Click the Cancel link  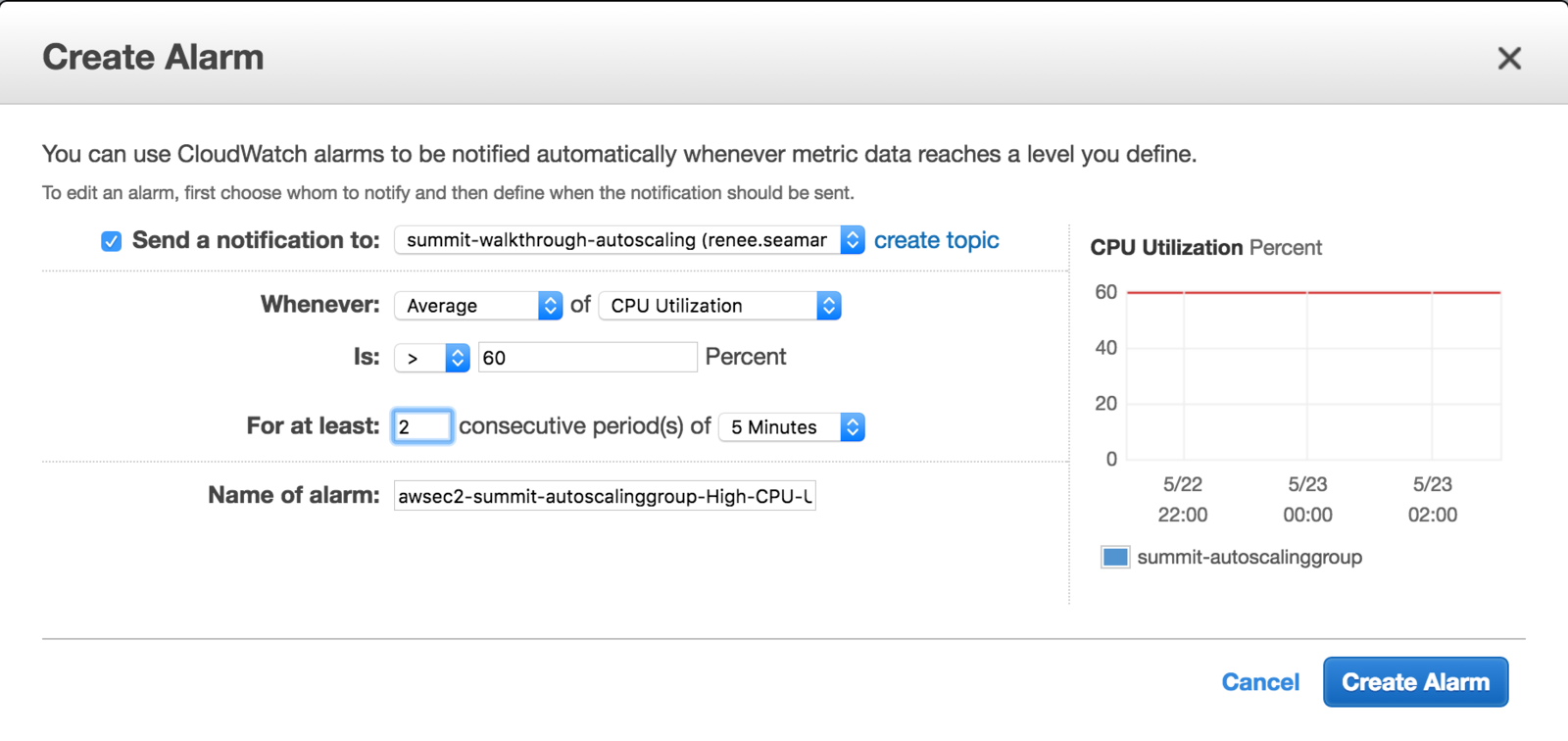[1260, 682]
